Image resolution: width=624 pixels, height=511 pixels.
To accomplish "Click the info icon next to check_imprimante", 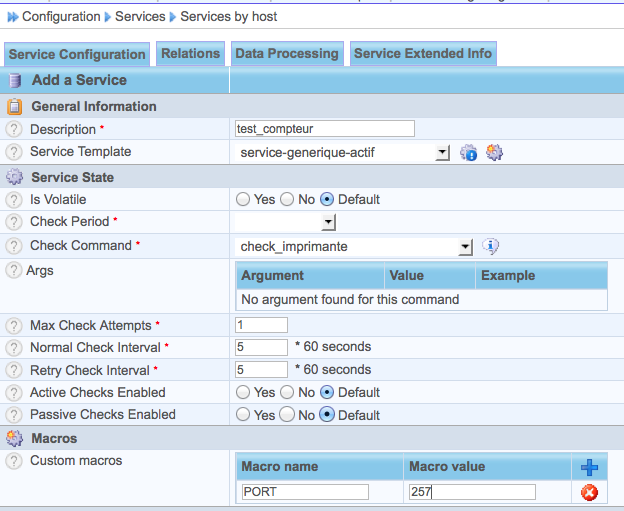I will 491,246.
